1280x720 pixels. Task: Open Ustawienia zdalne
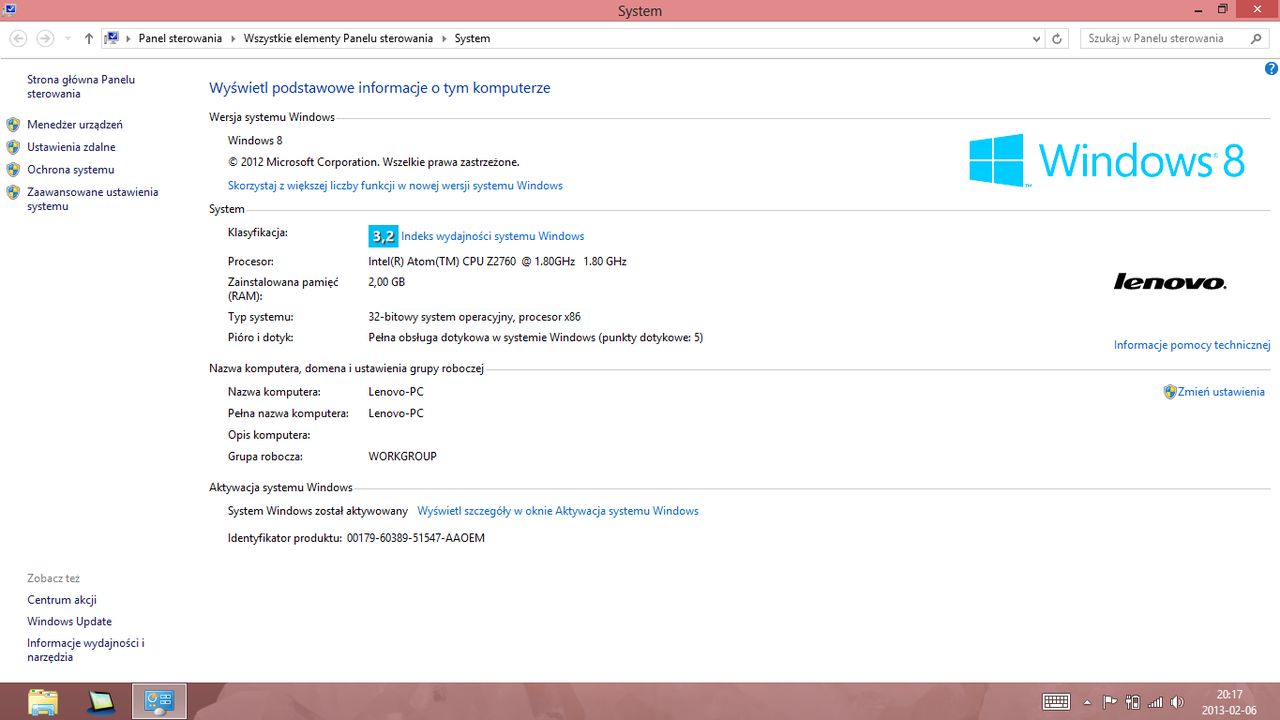tap(71, 147)
